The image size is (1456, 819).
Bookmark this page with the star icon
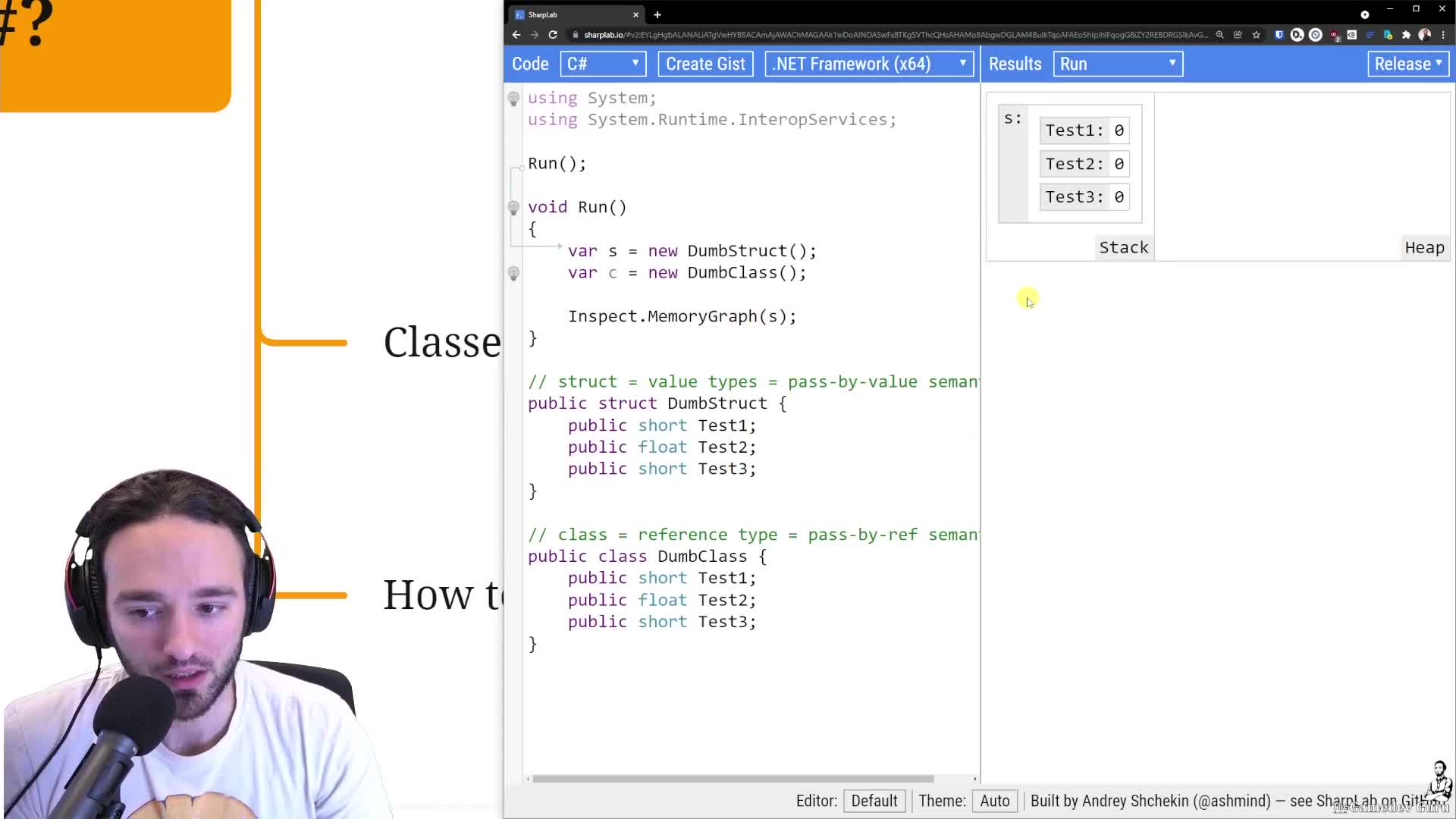(x=1256, y=35)
